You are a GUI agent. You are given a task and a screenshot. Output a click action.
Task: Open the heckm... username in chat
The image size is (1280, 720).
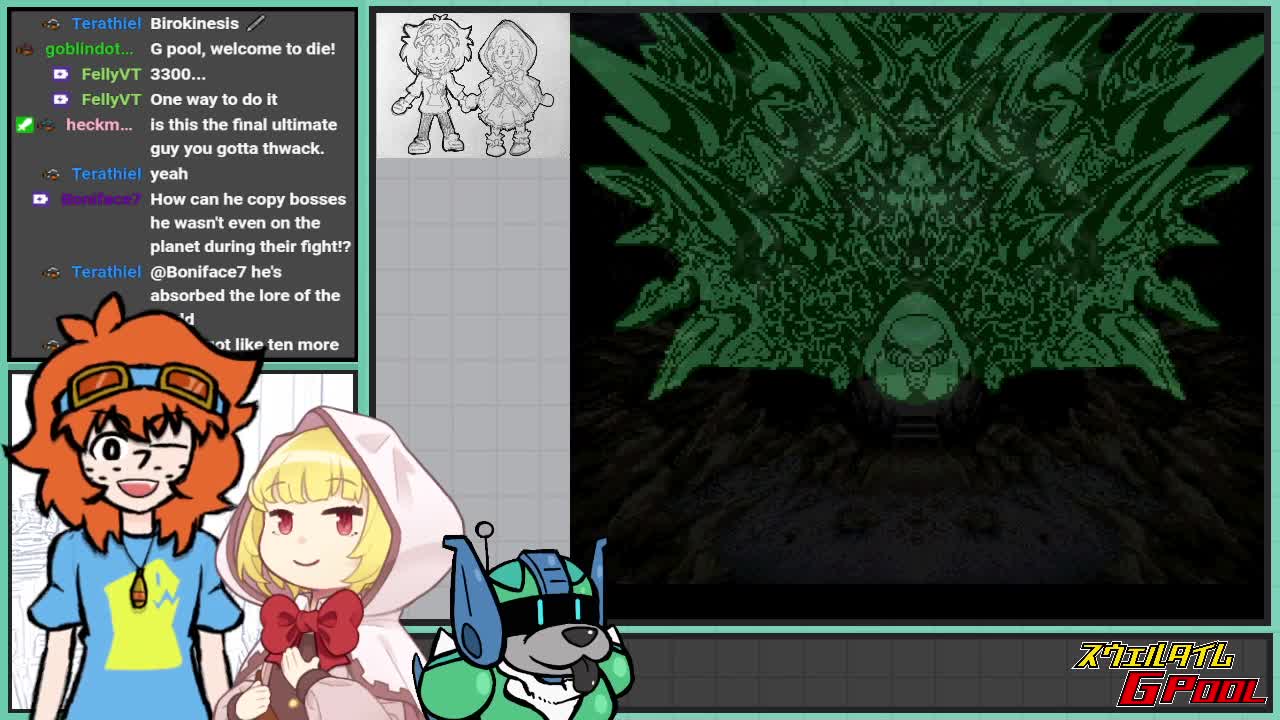point(99,124)
